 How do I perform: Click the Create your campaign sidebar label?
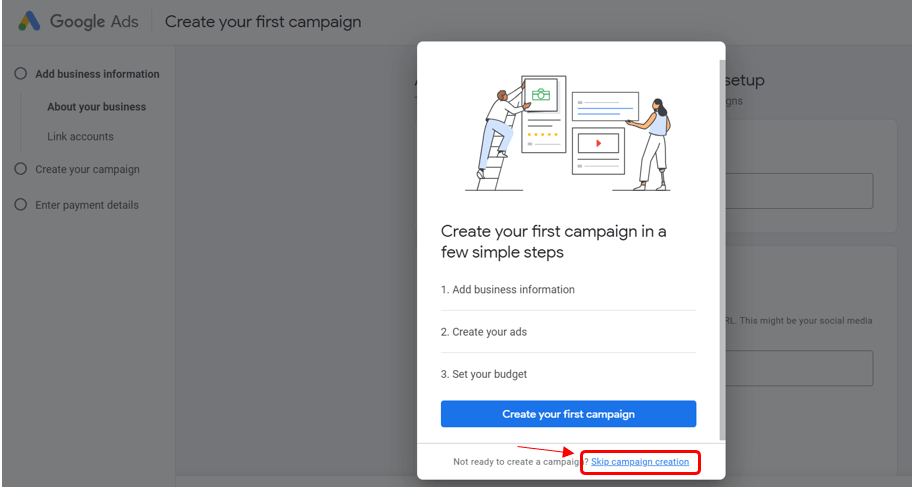[87, 169]
